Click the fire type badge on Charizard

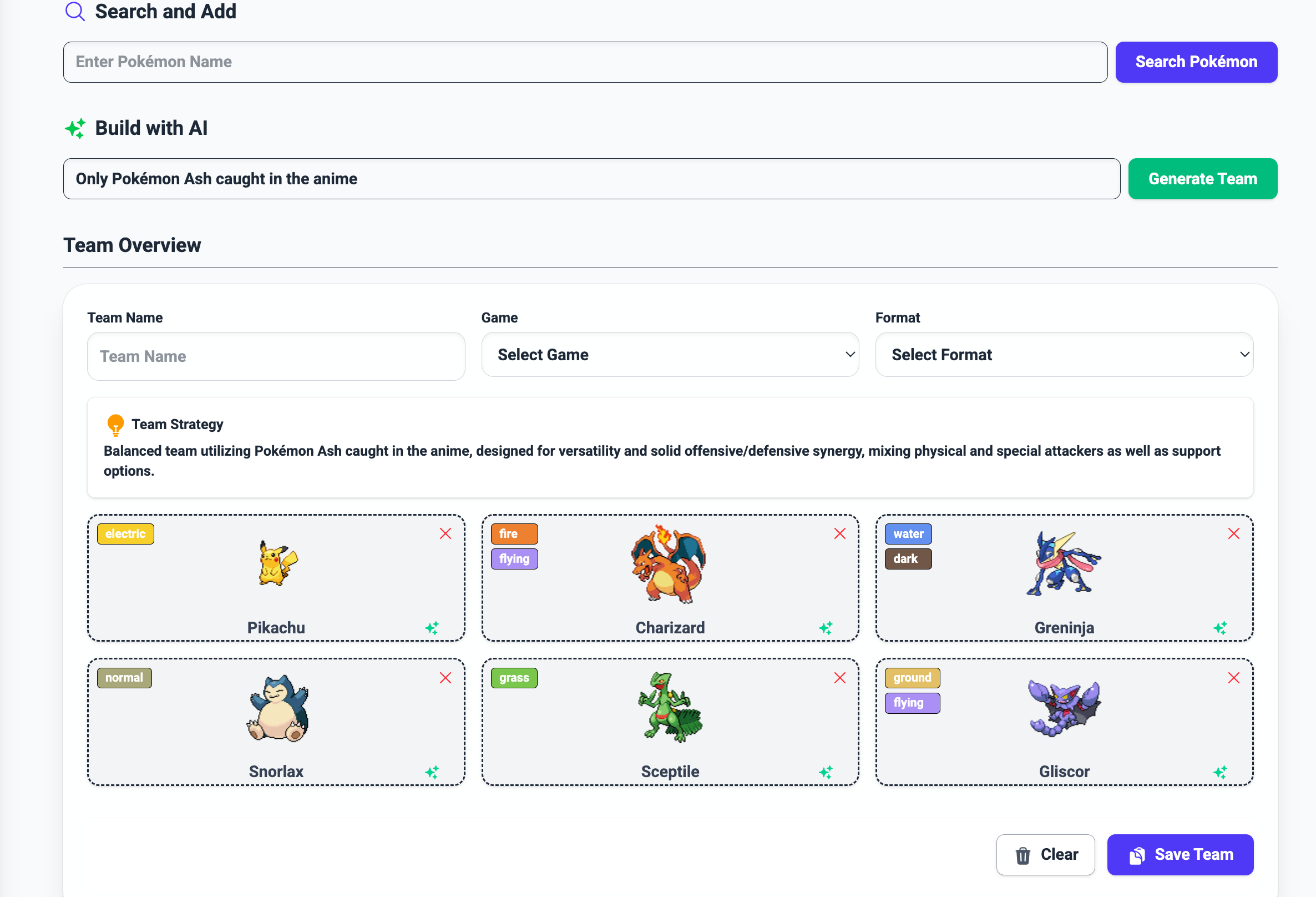click(x=514, y=534)
